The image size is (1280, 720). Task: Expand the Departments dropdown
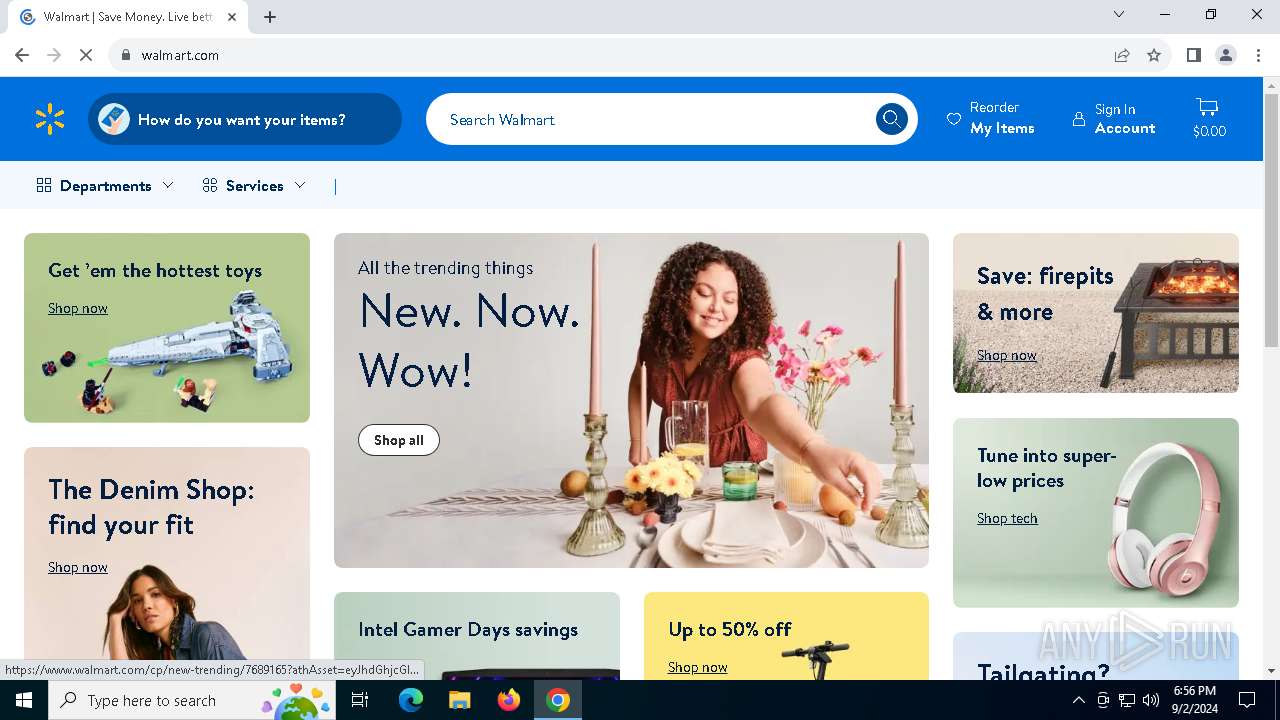[105, 185]
